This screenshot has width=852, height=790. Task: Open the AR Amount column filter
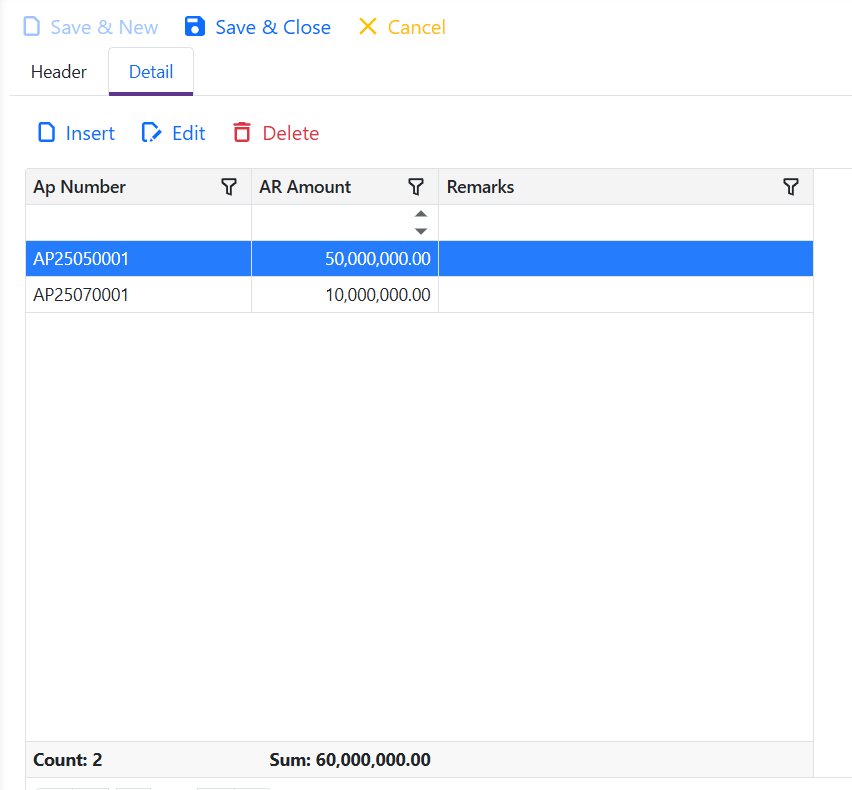coord(416,187)
